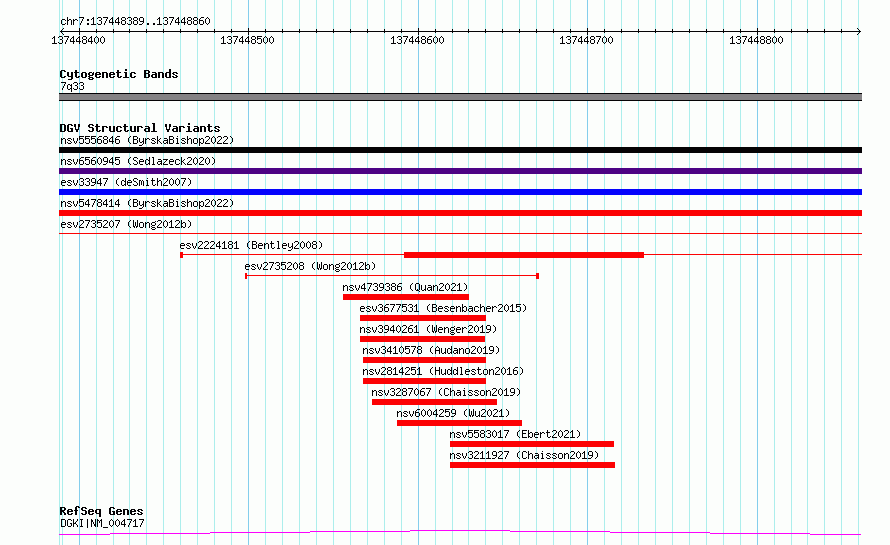Select the gray 7q33 cytogenetic band bar

click(x=460, y=97)
